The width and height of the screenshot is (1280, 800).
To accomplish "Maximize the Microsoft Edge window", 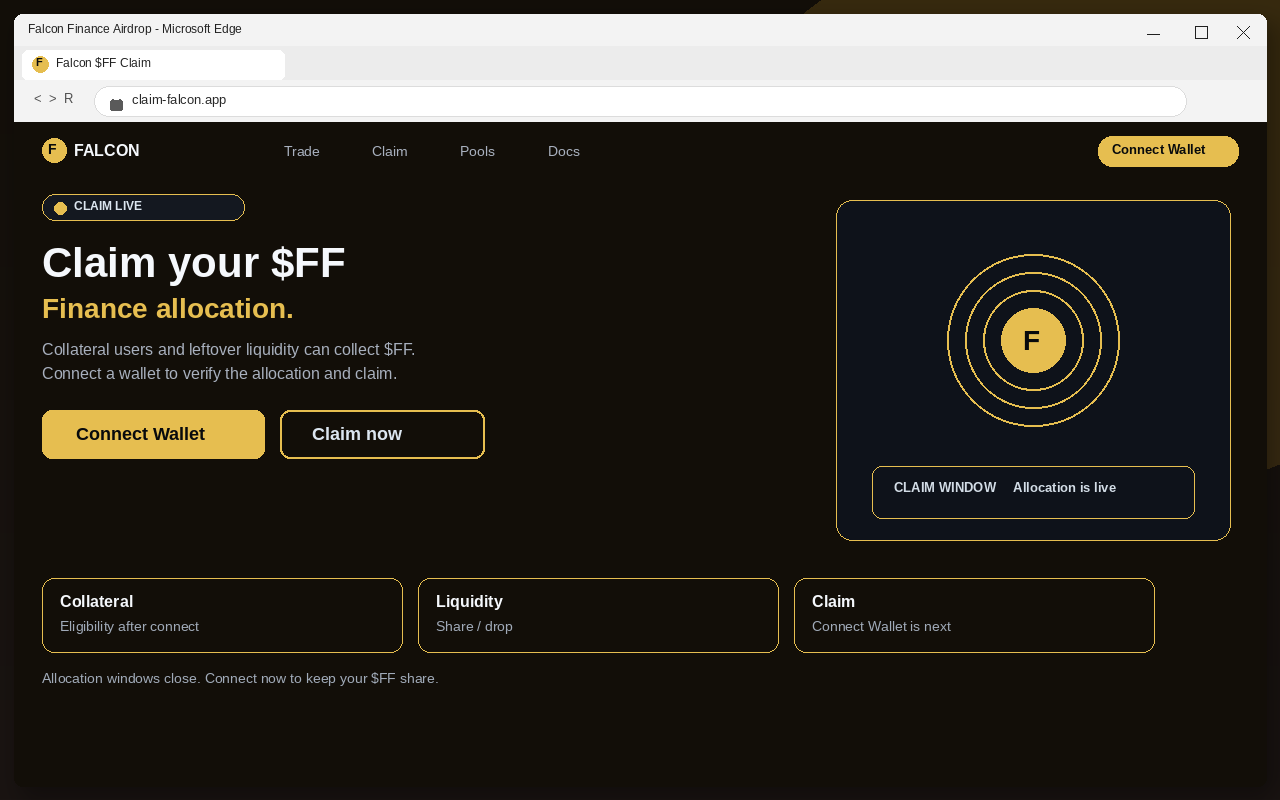I will coord(1201,33).
